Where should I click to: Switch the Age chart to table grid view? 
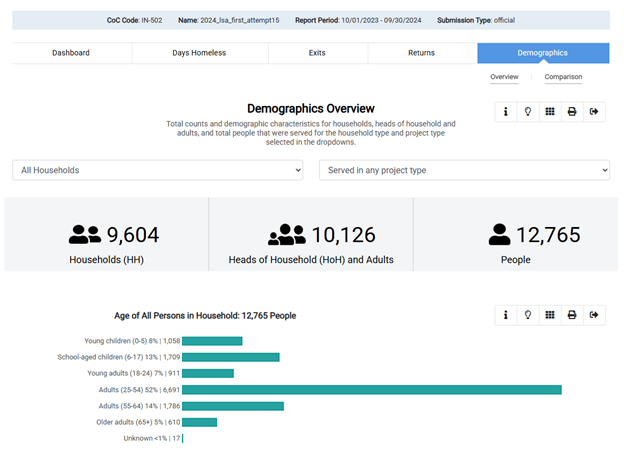(x=550, y=315)
